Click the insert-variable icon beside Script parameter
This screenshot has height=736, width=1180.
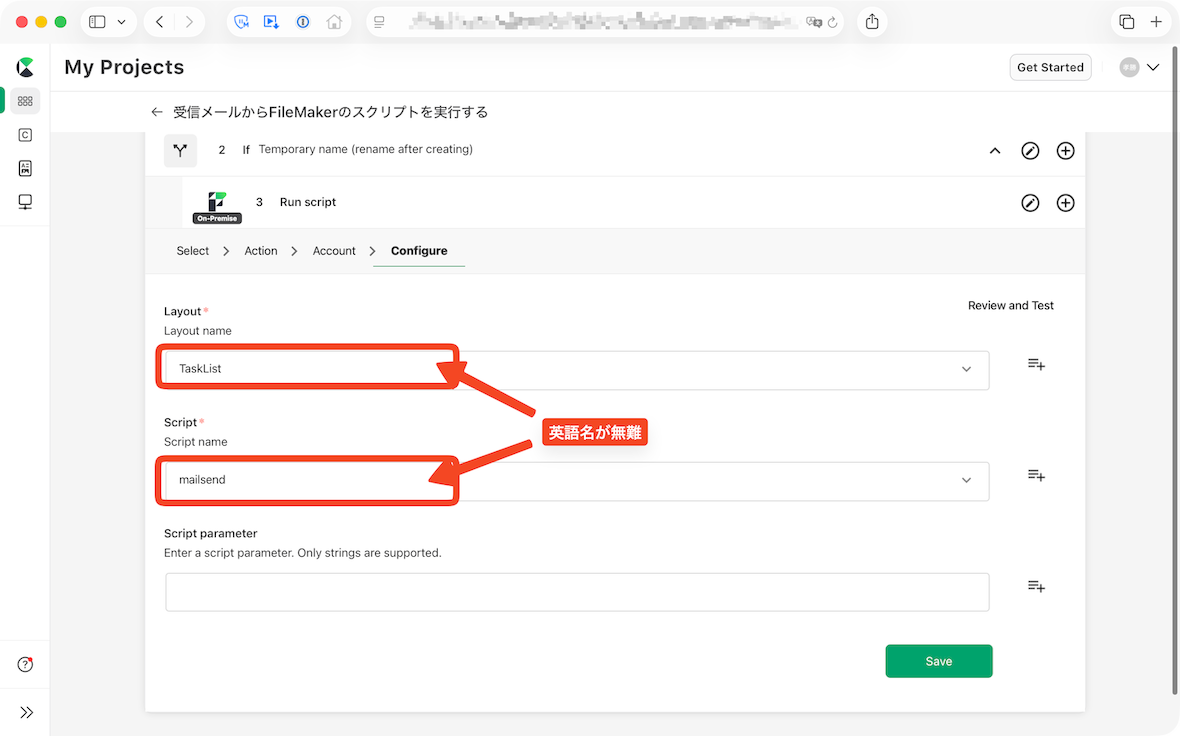click(1036, 587)
